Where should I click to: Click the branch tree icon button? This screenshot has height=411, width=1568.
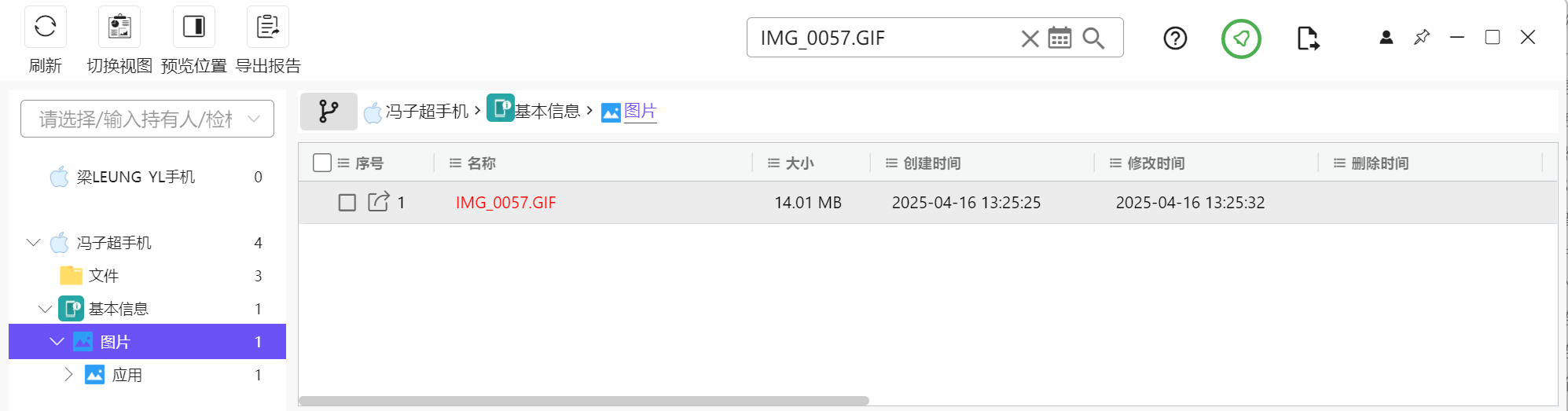329,112
